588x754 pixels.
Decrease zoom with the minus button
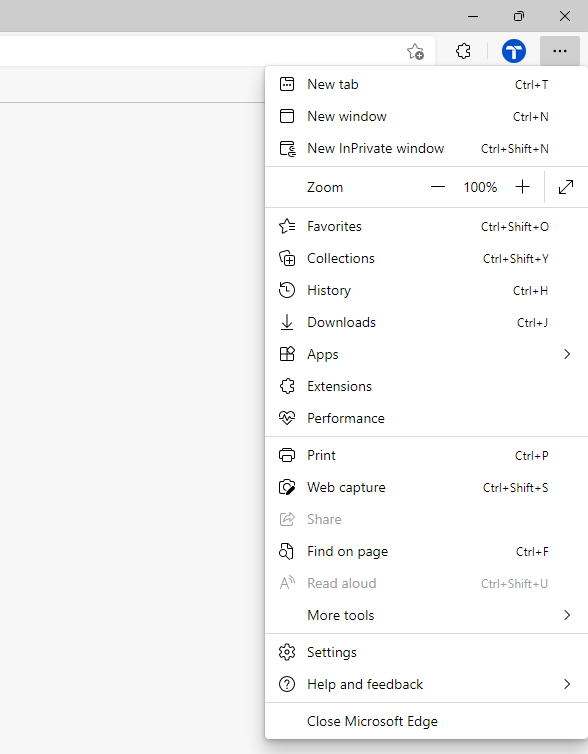point(438,187)
